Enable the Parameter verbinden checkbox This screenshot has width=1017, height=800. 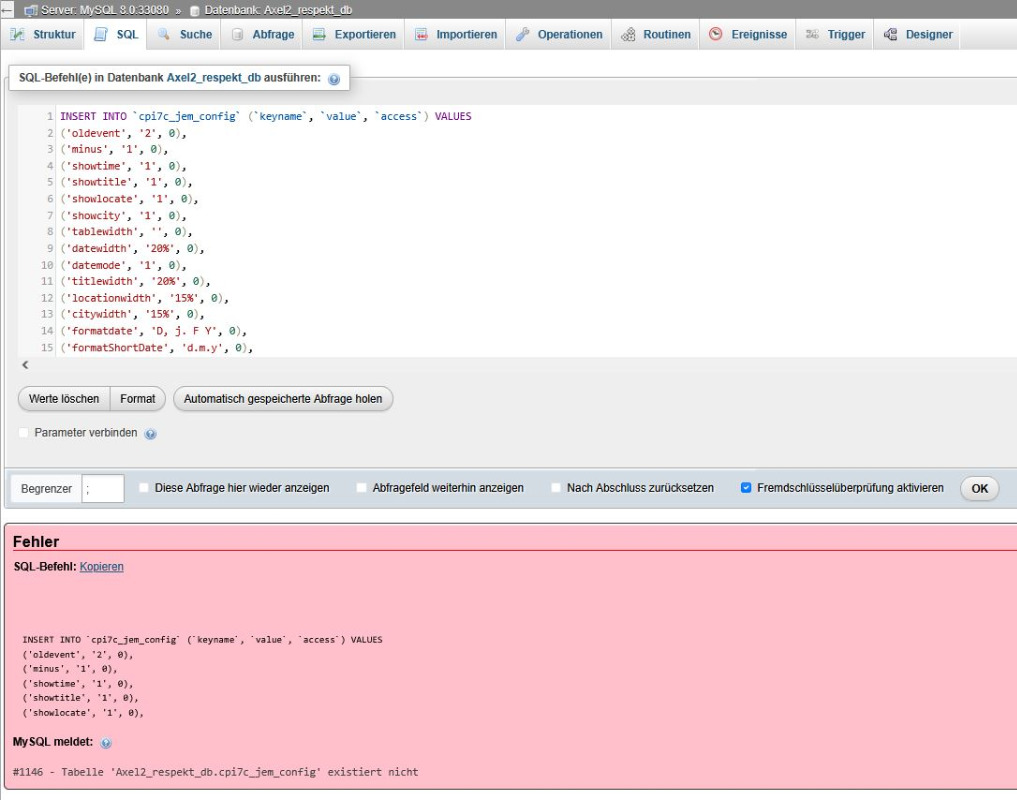(x=24, y=433)
